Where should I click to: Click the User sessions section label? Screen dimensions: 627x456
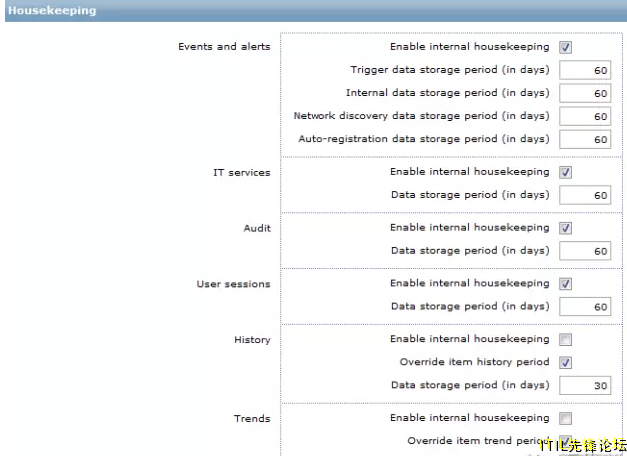234,284
